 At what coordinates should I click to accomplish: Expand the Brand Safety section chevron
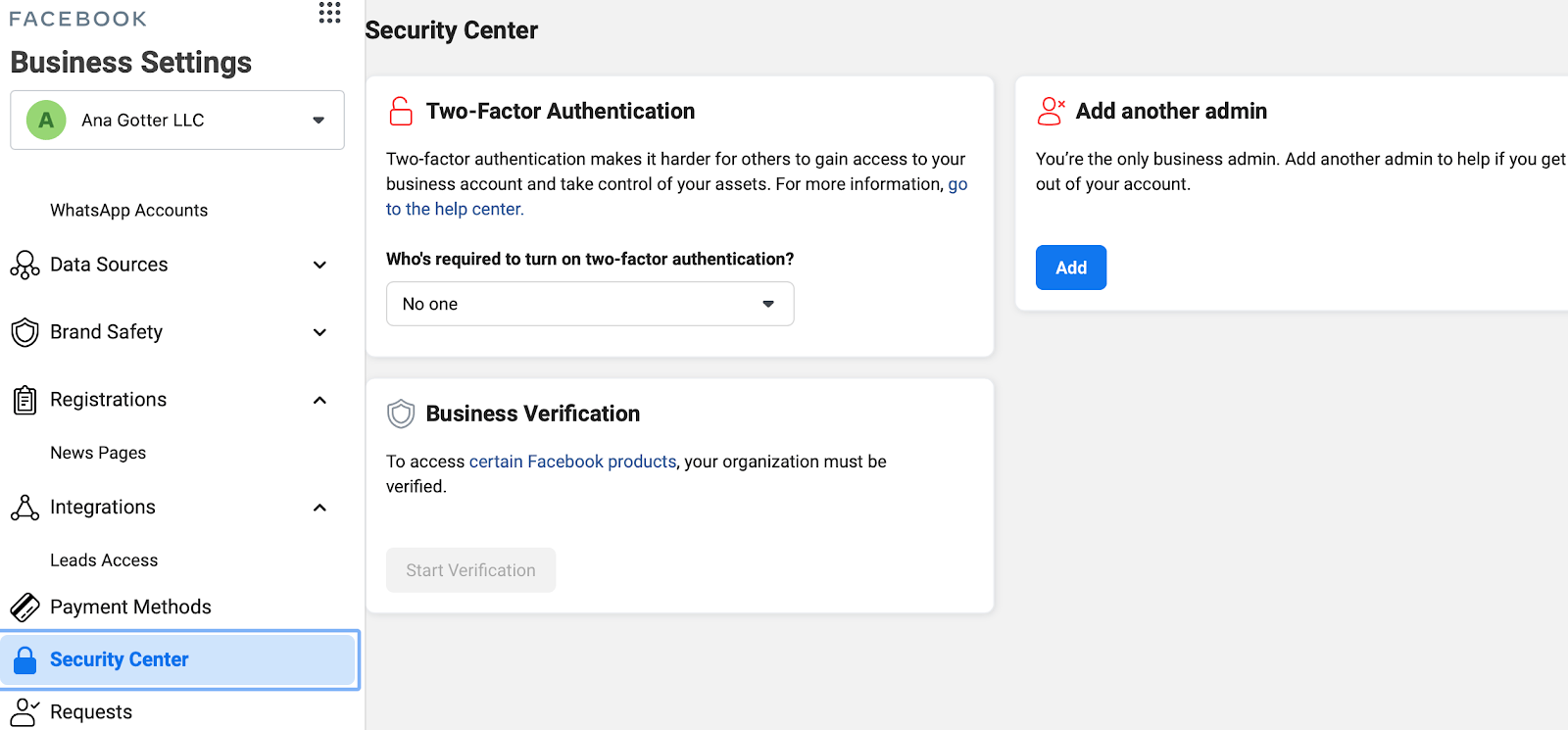pos(319,332)
